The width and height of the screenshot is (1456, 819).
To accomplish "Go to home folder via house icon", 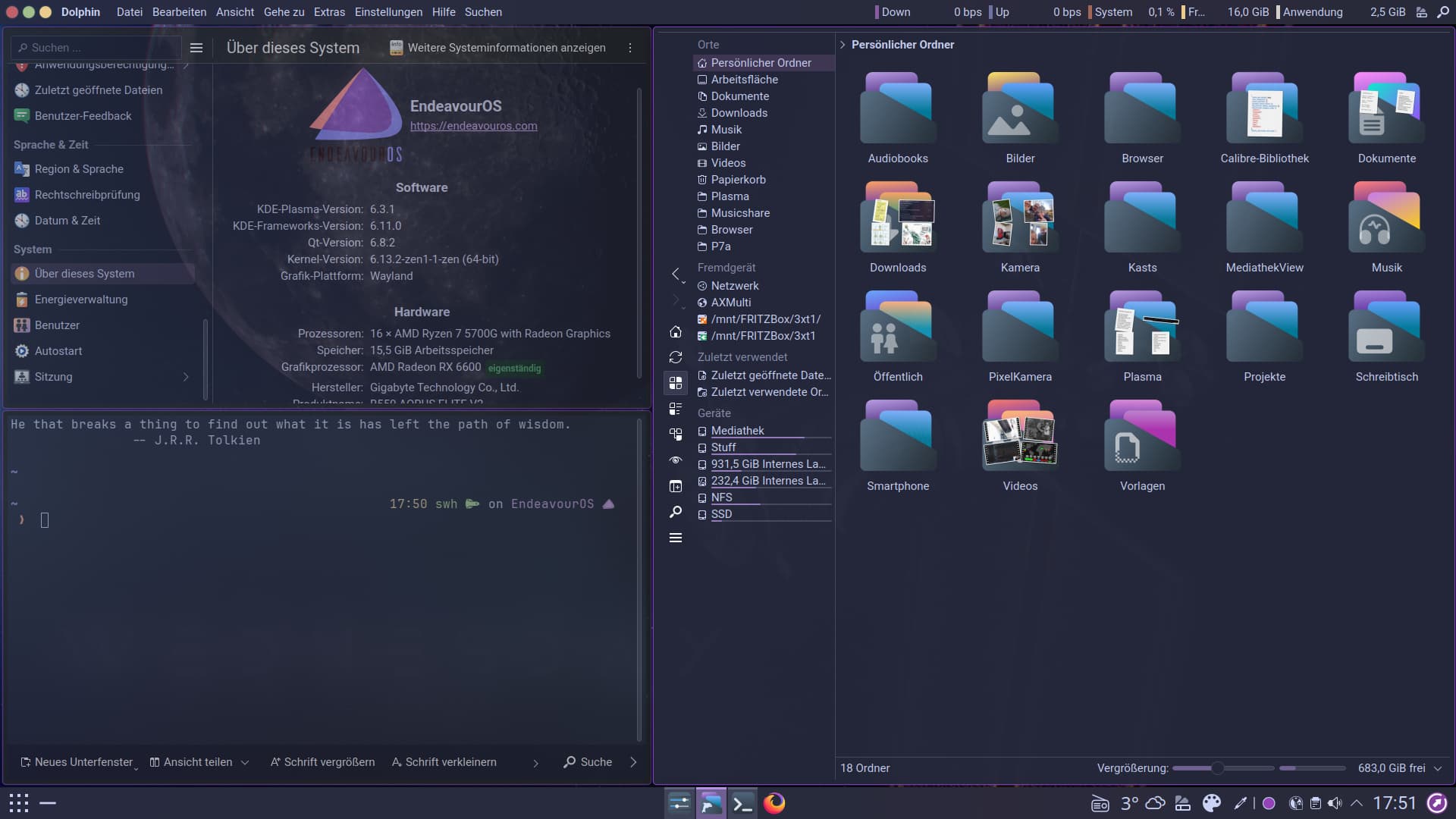I will coord(676,332).
